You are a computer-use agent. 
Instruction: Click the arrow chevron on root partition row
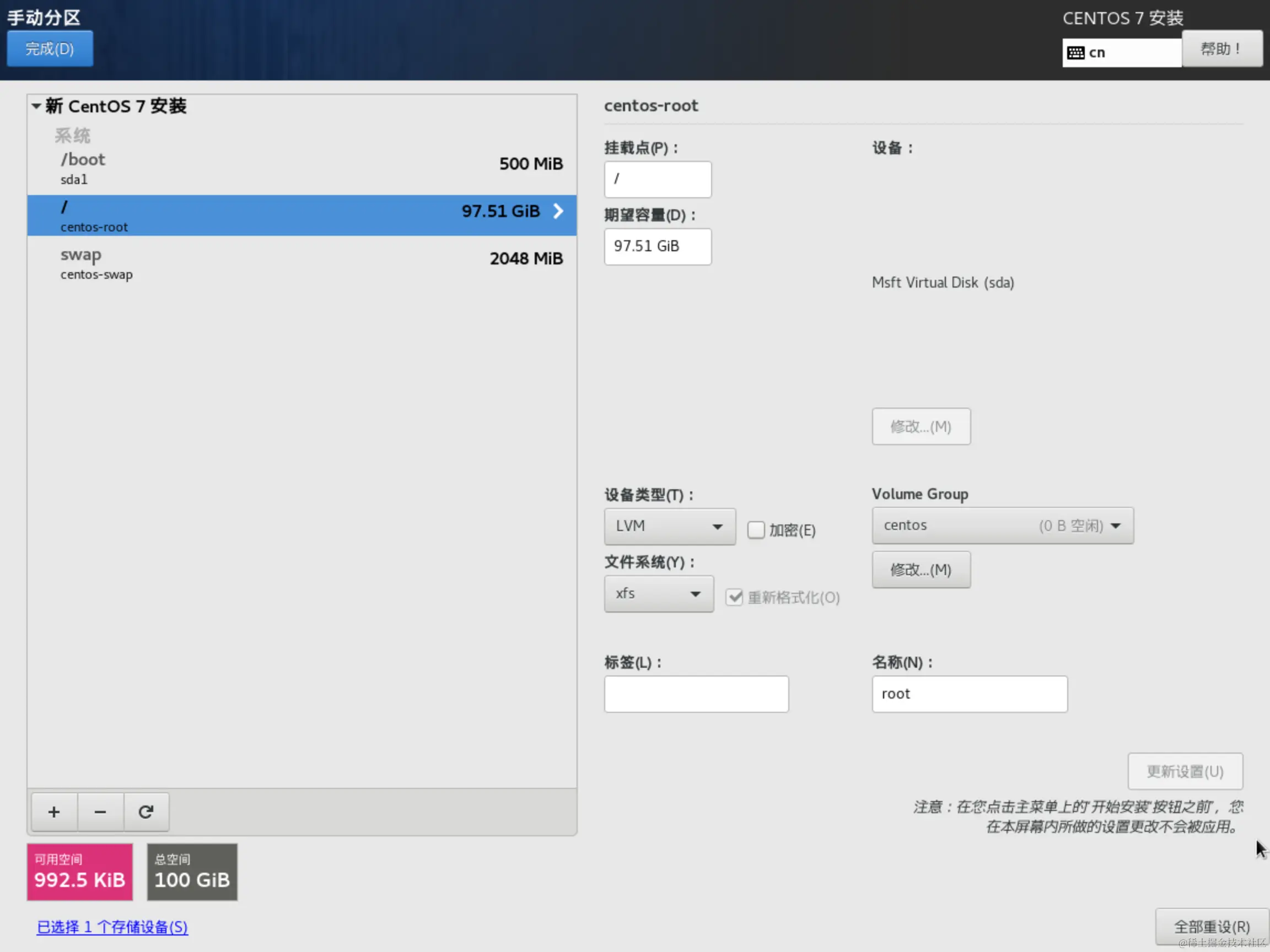pos(558,211)
